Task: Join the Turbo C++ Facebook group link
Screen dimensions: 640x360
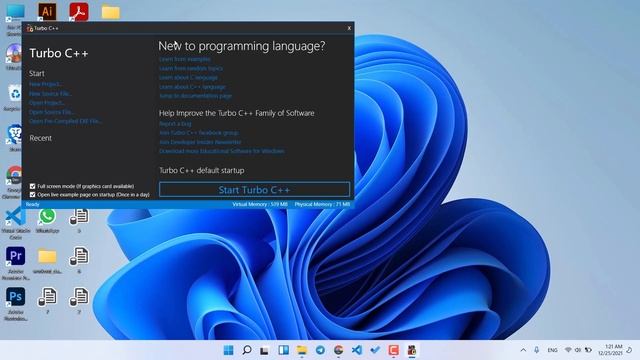Action: [199, 133]
